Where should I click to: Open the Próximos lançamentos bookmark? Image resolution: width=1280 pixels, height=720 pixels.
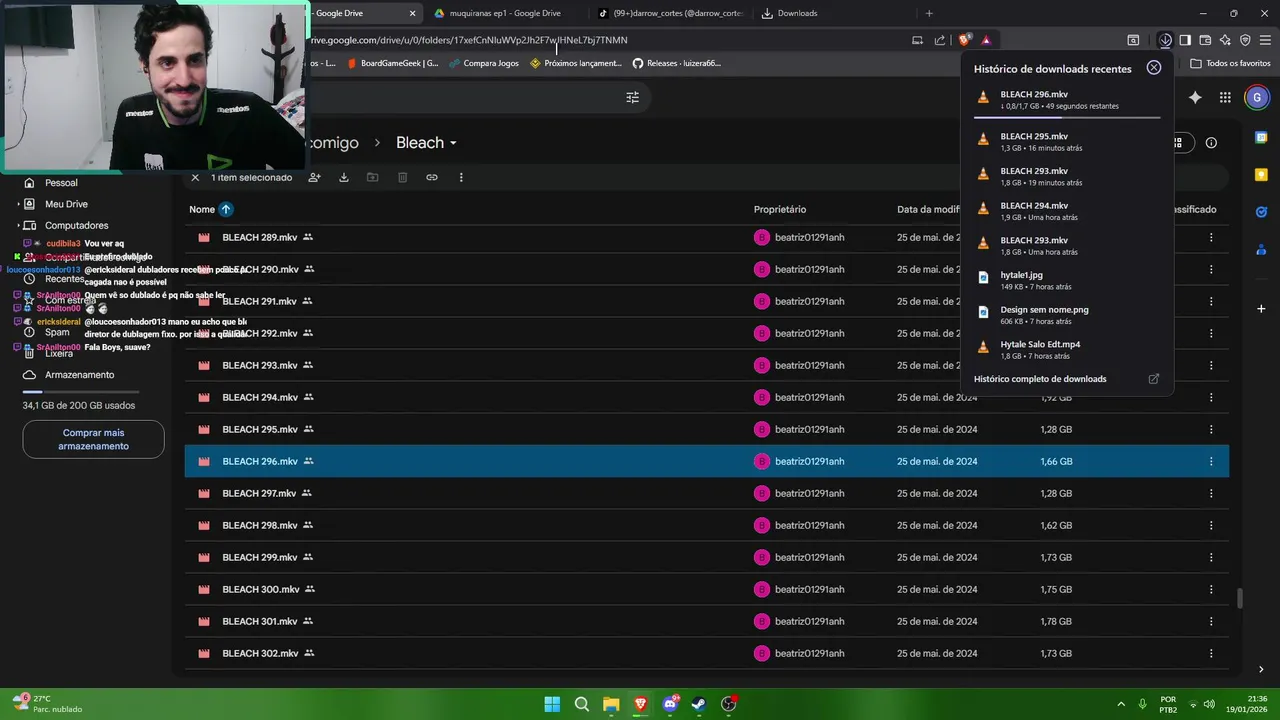pos(576,63)
